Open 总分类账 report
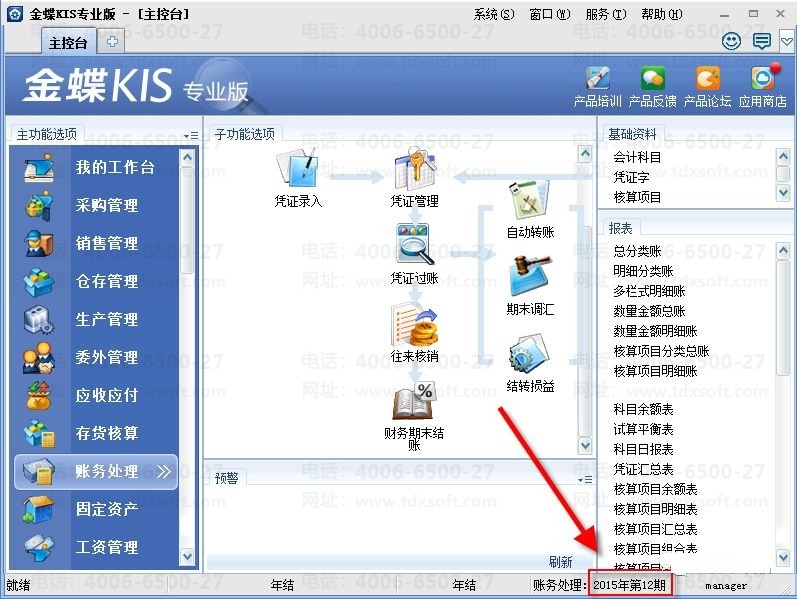The image size is (797, 599). pos(637,251)
